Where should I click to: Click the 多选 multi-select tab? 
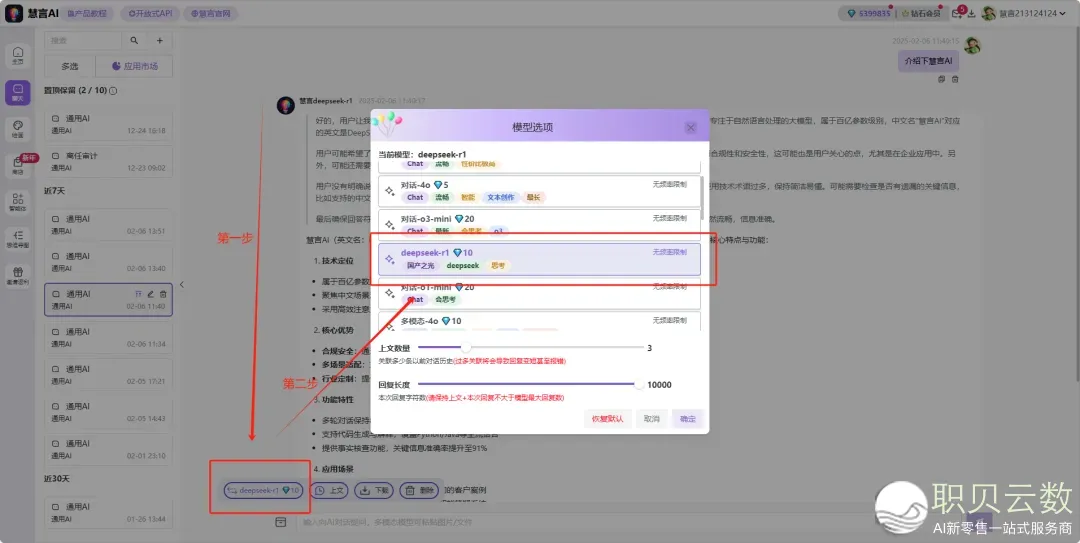pos(70,66)
